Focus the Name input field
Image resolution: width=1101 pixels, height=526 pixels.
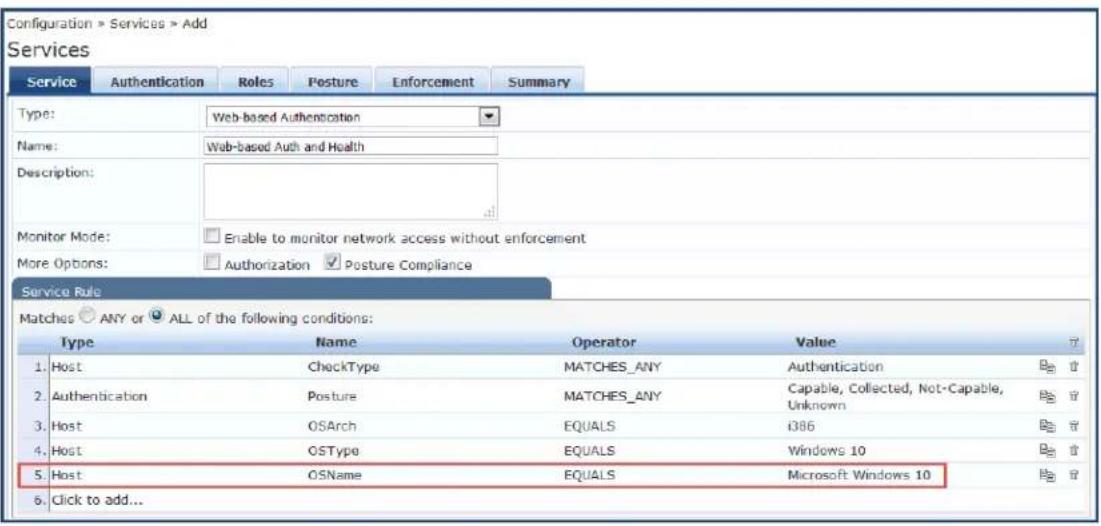(350, 146)
